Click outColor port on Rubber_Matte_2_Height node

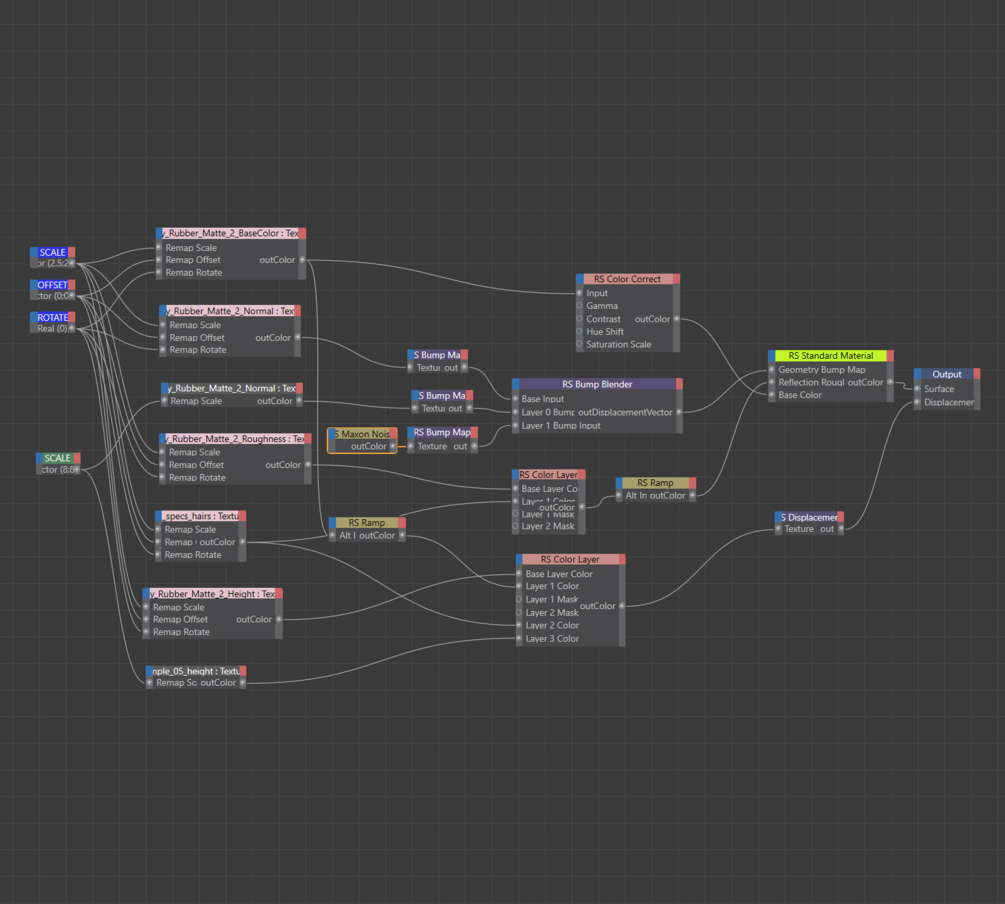pyautogui.click(x=279, y=619)
